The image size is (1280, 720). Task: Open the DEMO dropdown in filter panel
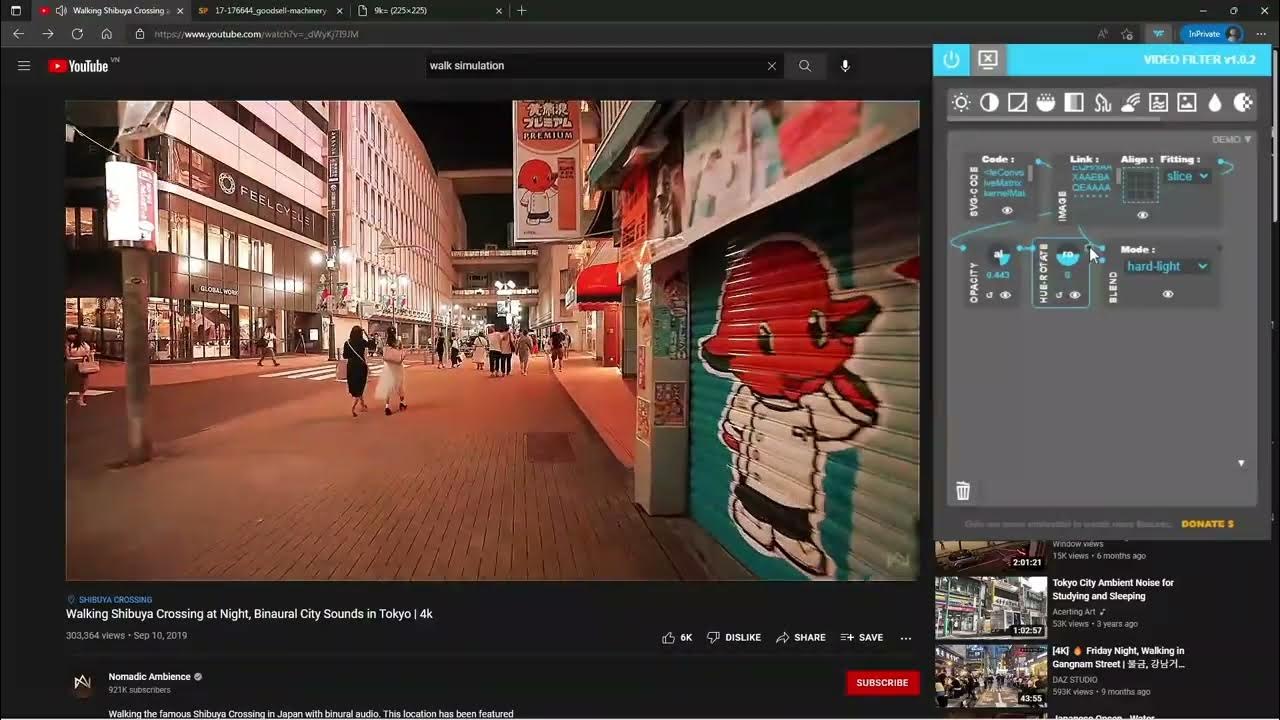[1232, 140]
